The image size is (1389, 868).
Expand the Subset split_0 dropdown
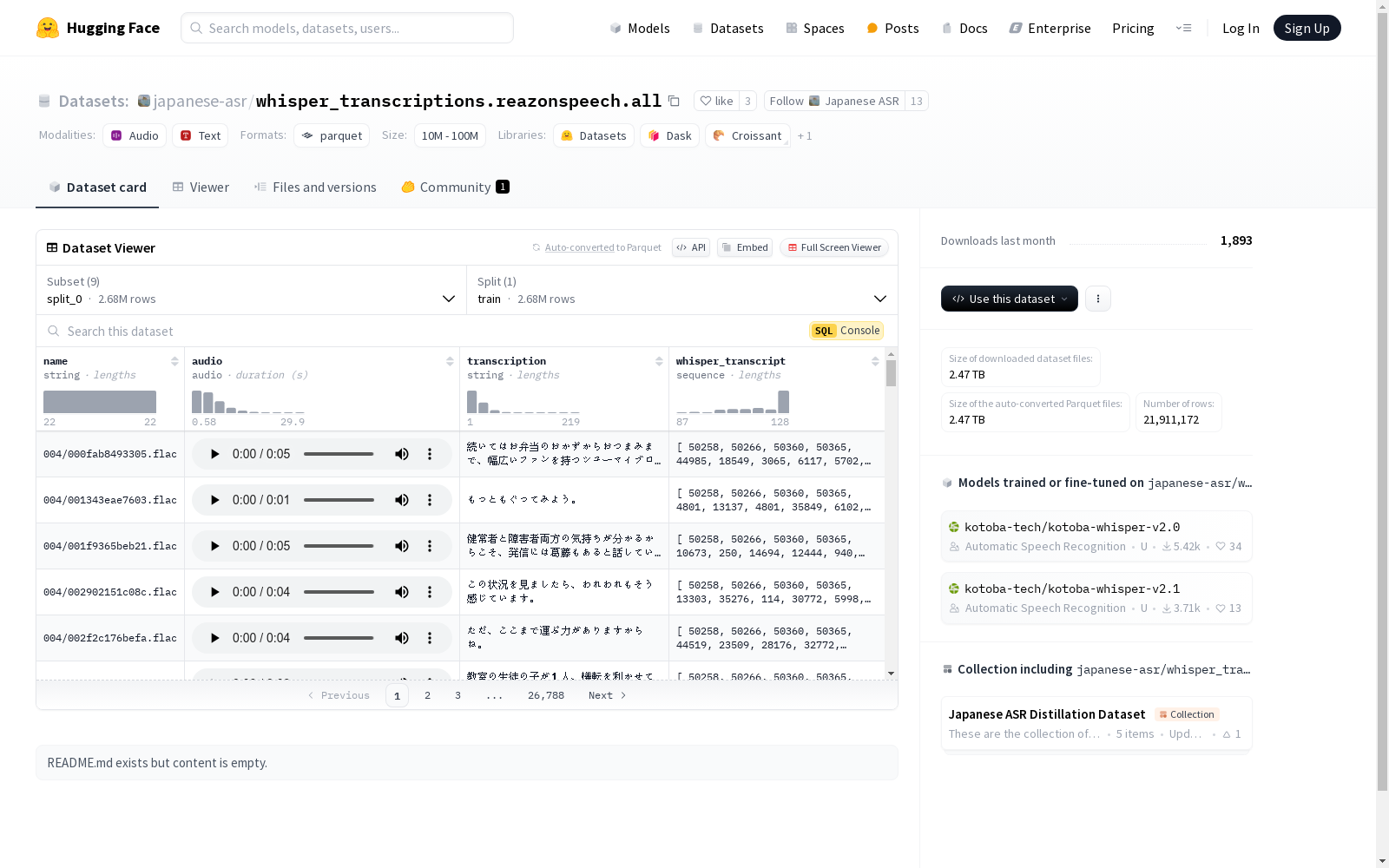(252, 290)
